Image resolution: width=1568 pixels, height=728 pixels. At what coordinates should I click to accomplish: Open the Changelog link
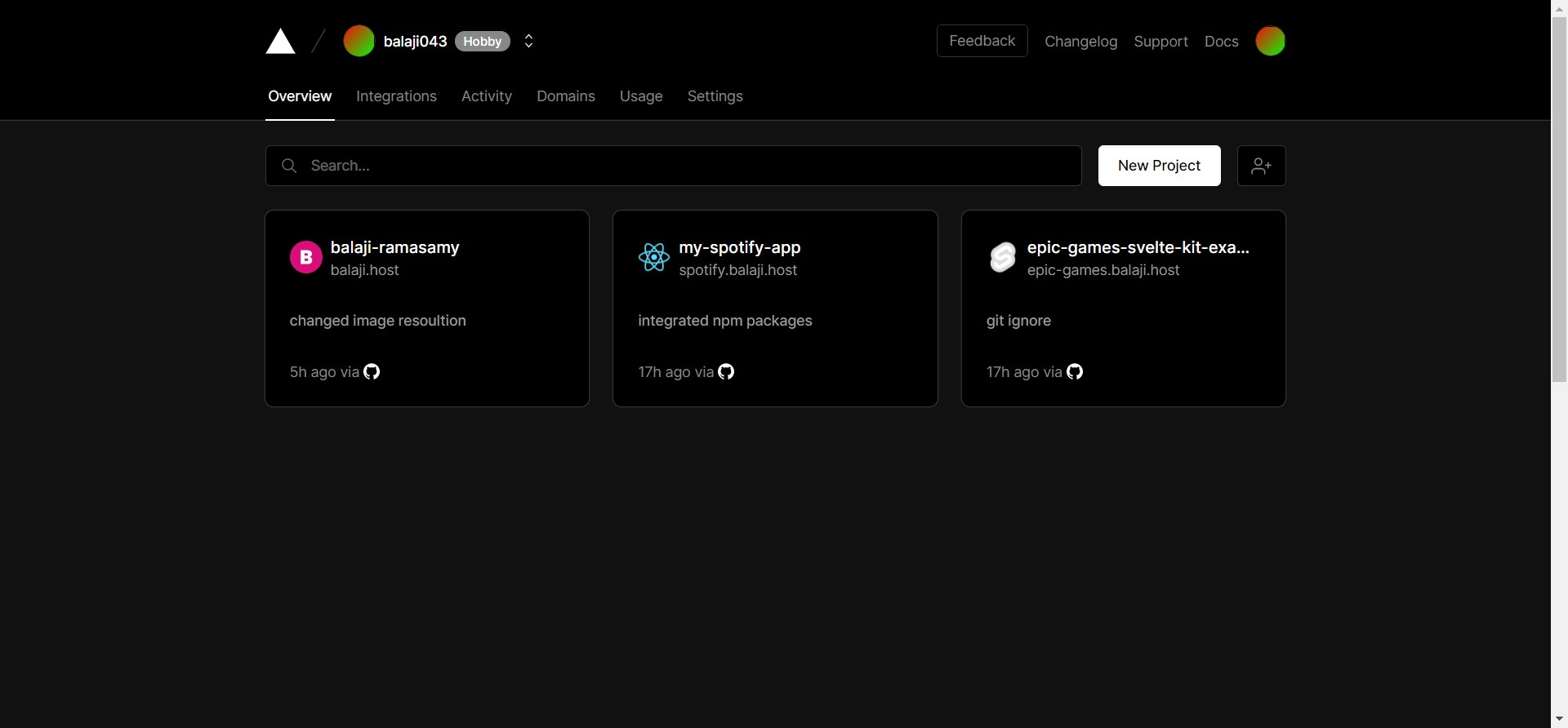click(1080, 42)
